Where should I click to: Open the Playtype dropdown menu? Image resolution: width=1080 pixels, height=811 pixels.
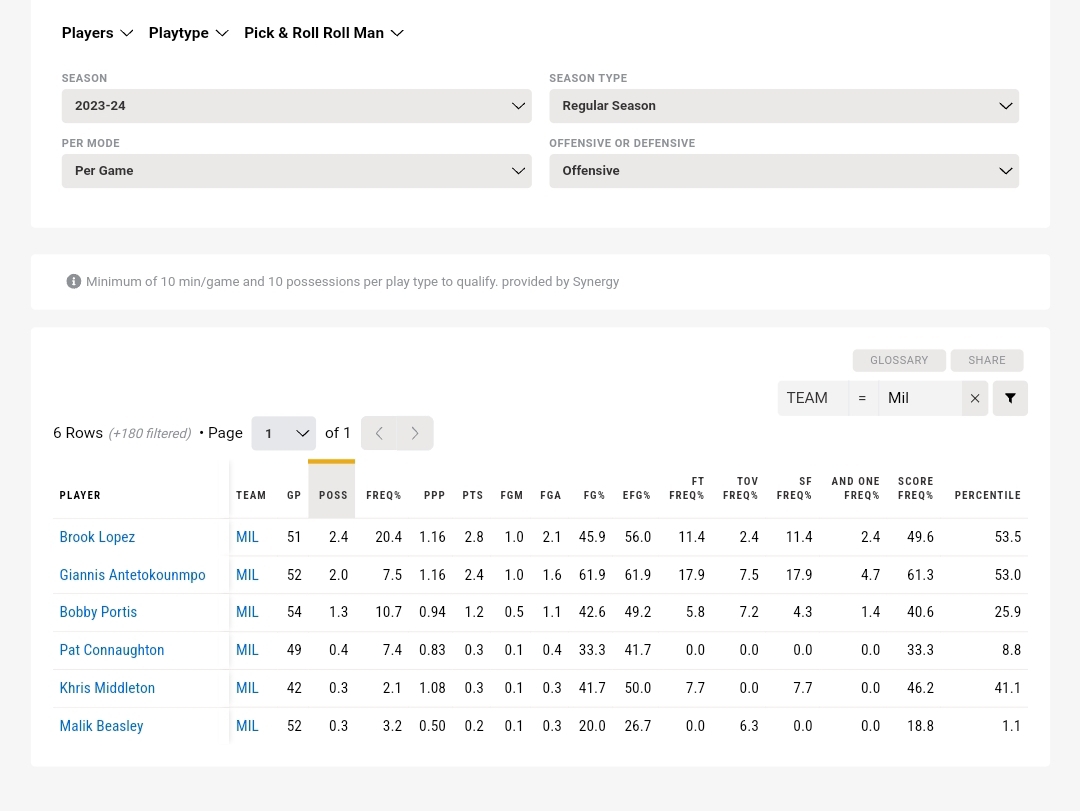pyautogui.click(x=189, y=33)
